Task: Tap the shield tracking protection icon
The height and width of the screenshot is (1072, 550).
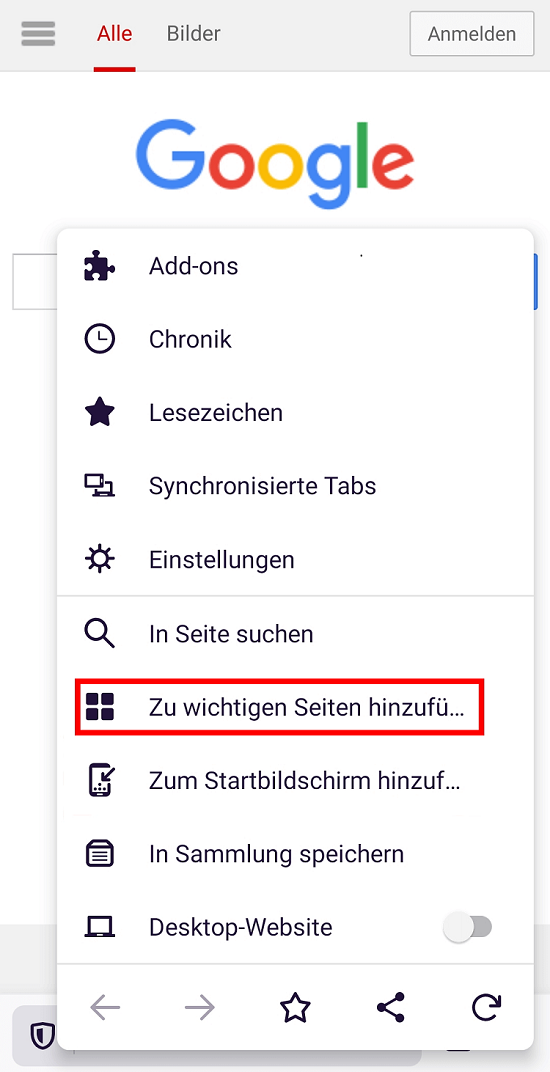Action: (x=42, y=1036)
